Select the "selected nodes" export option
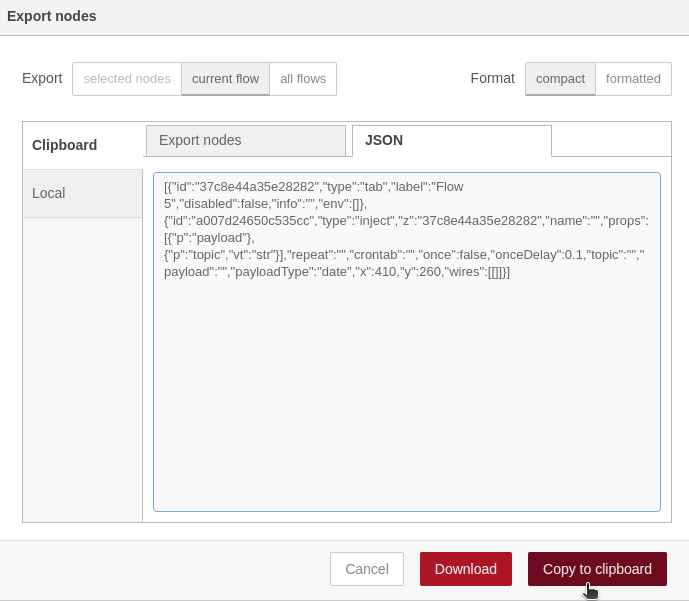This screenshot has height=601, width=689. (127, 79)
